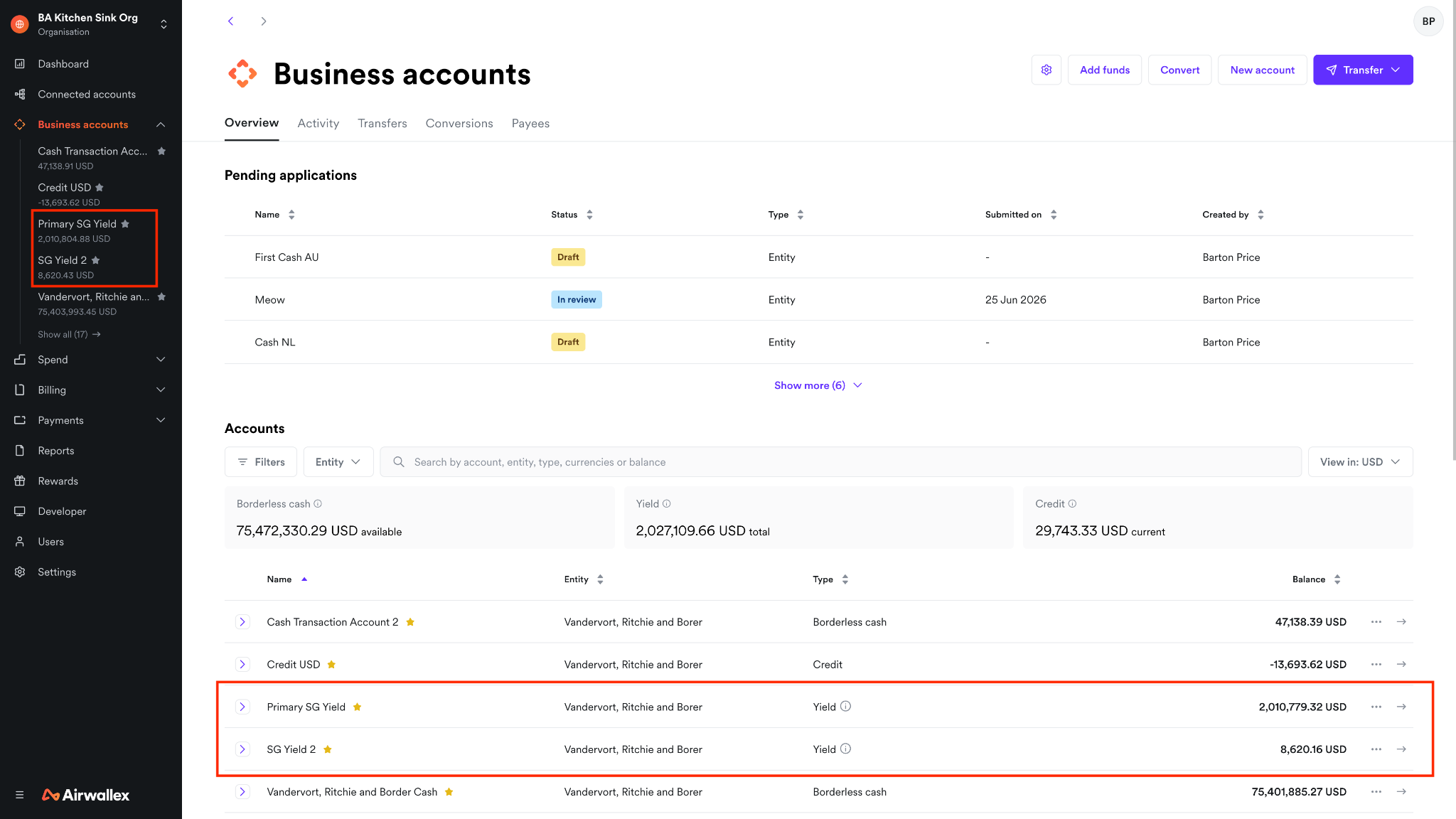
Task: Open account settings gear button beside Add funds
Action: pos(1046,70)
